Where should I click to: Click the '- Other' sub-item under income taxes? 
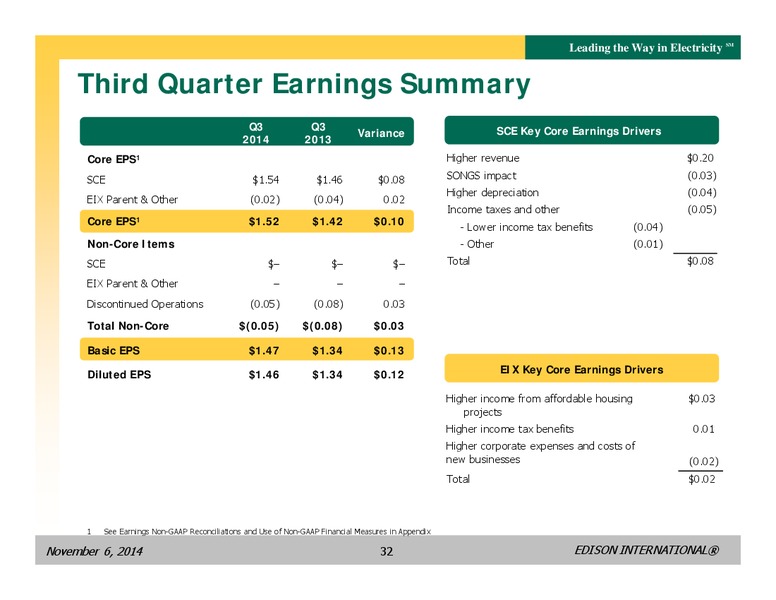pyautogui.click(x=477, y=244)
